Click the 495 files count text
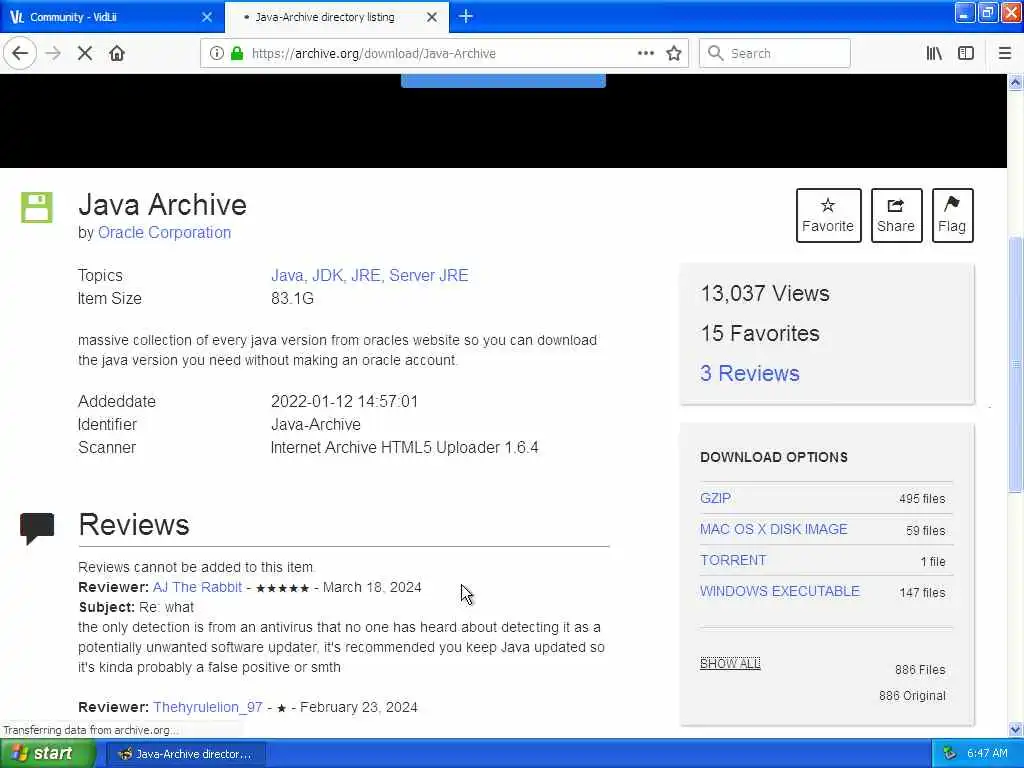Image resolution: width=1024 pixels, height=768 pixels. [x=921, y=498]
